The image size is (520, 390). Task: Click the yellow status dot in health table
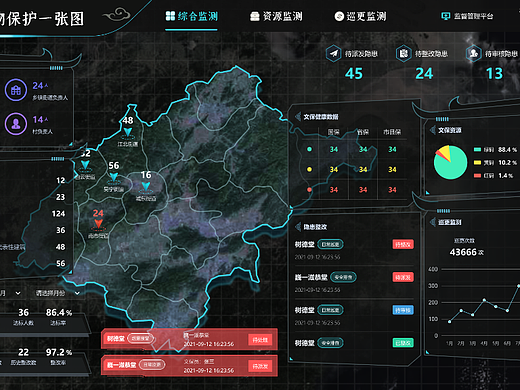click(x=309, y=169)
